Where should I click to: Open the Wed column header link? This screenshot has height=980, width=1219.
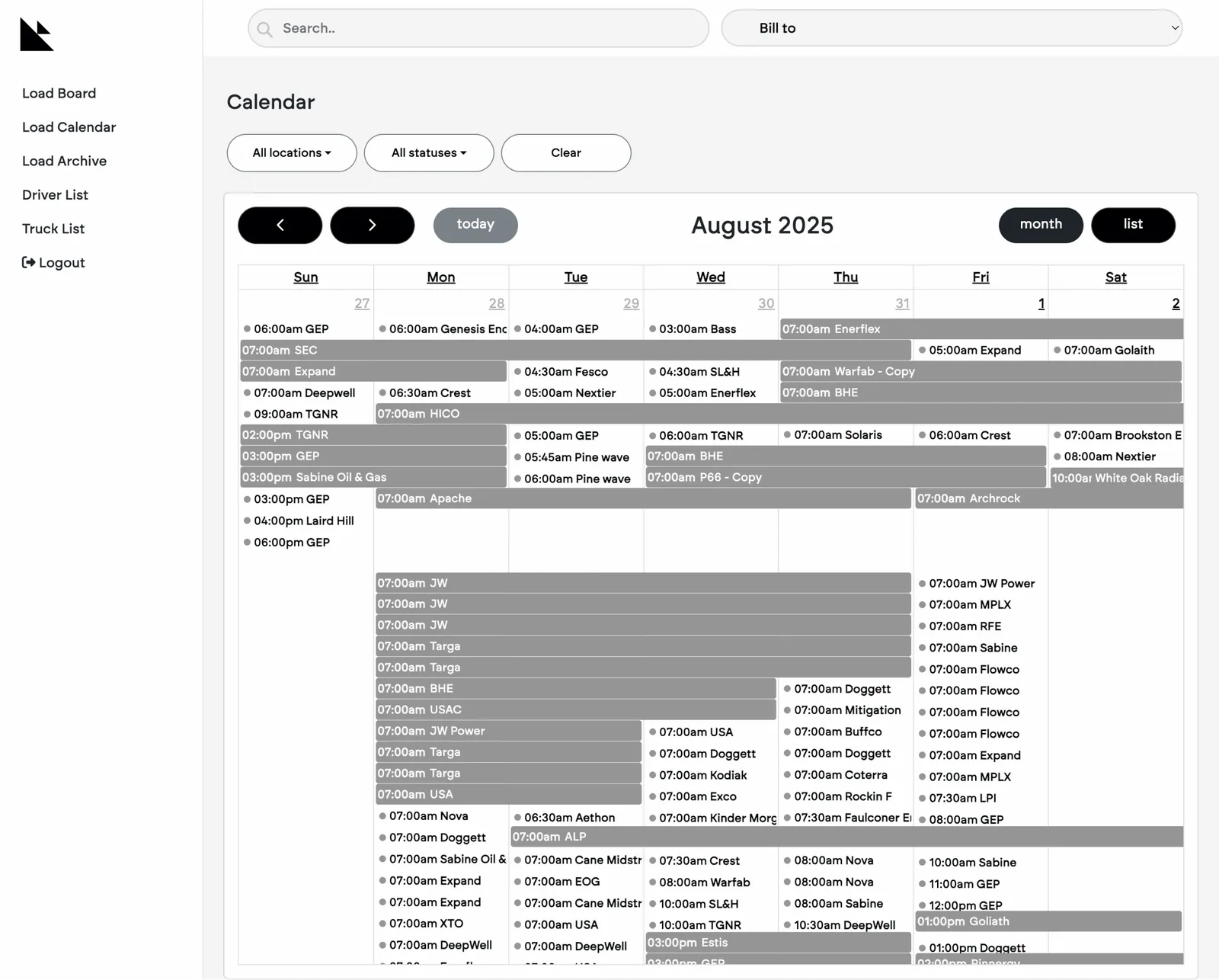click(x=711, y=277)
